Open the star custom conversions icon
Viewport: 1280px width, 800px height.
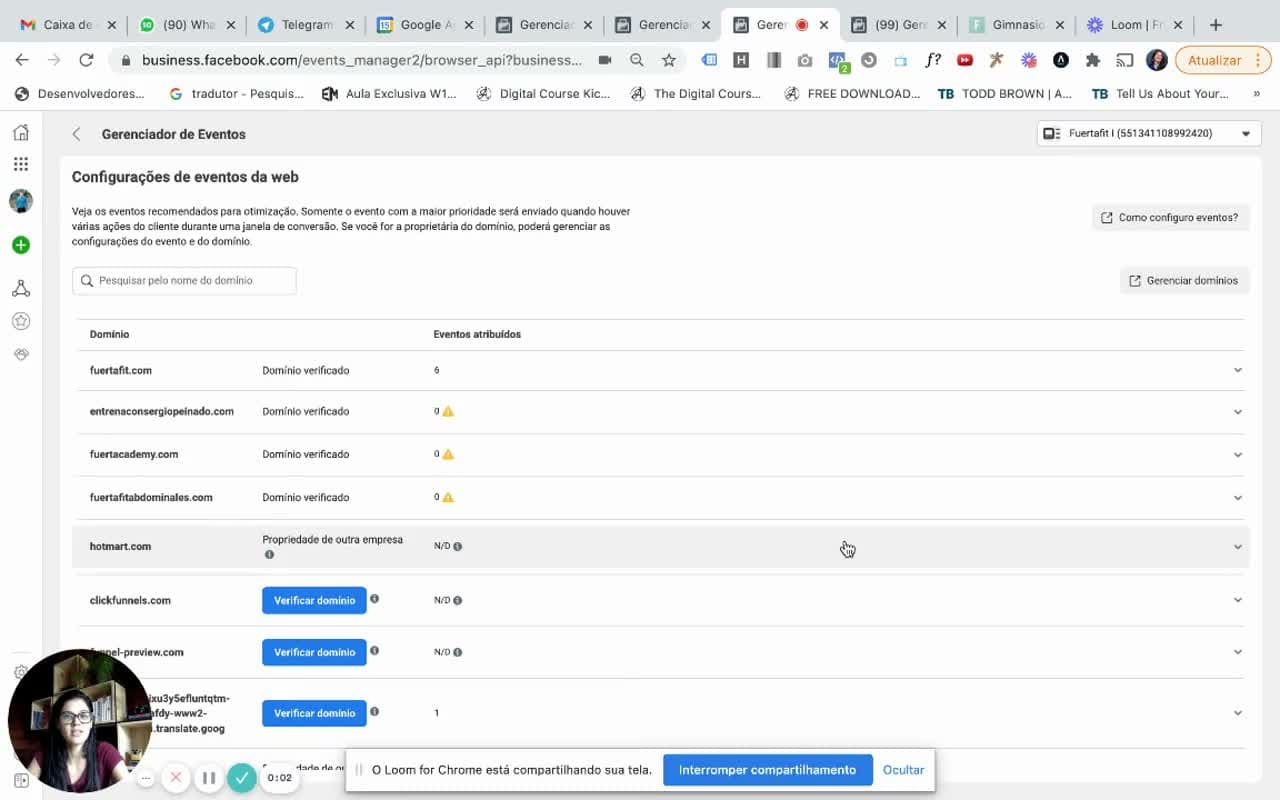pos(21,321)
